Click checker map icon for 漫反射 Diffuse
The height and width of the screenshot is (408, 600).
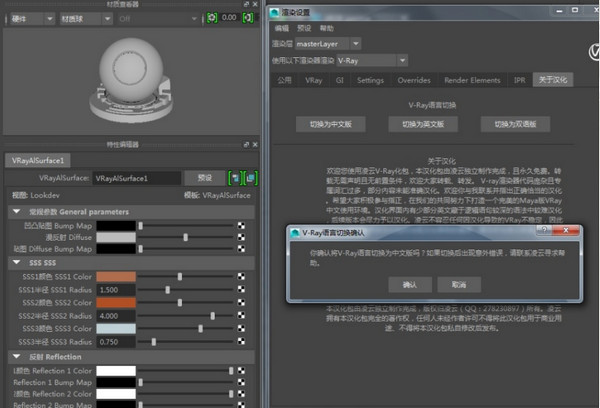click(x=241, y=238)
